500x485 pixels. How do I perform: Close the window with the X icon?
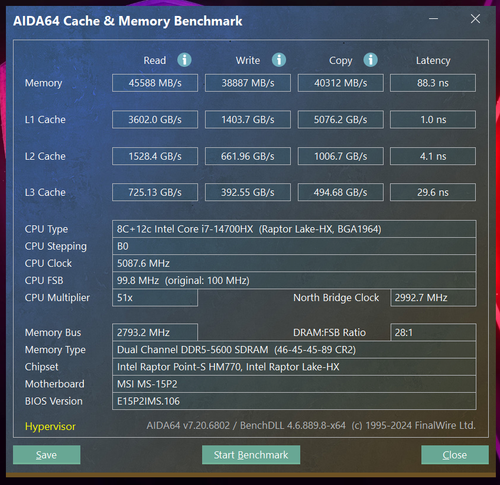click(x=475, y=19)
